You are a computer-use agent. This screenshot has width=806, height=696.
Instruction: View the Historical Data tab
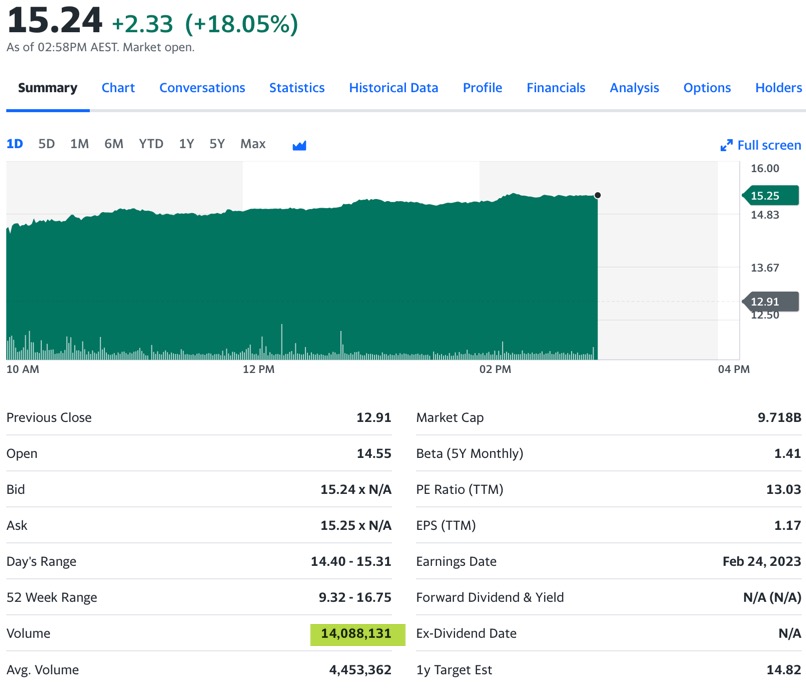(393, 88)
